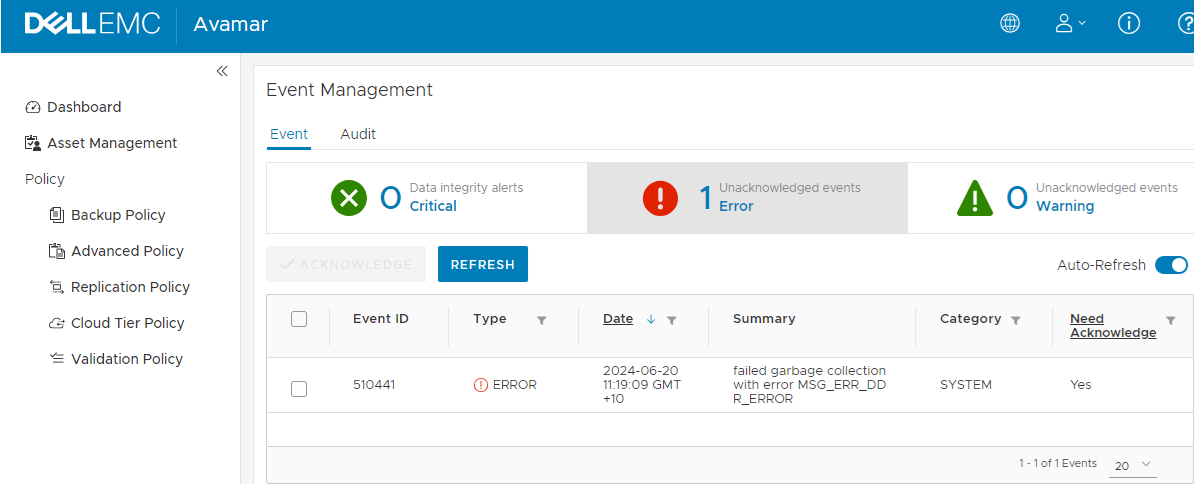This screenshot has width=1194, height=487.
Task: Click the info icon in top bar
Action: pos(1129,24)
